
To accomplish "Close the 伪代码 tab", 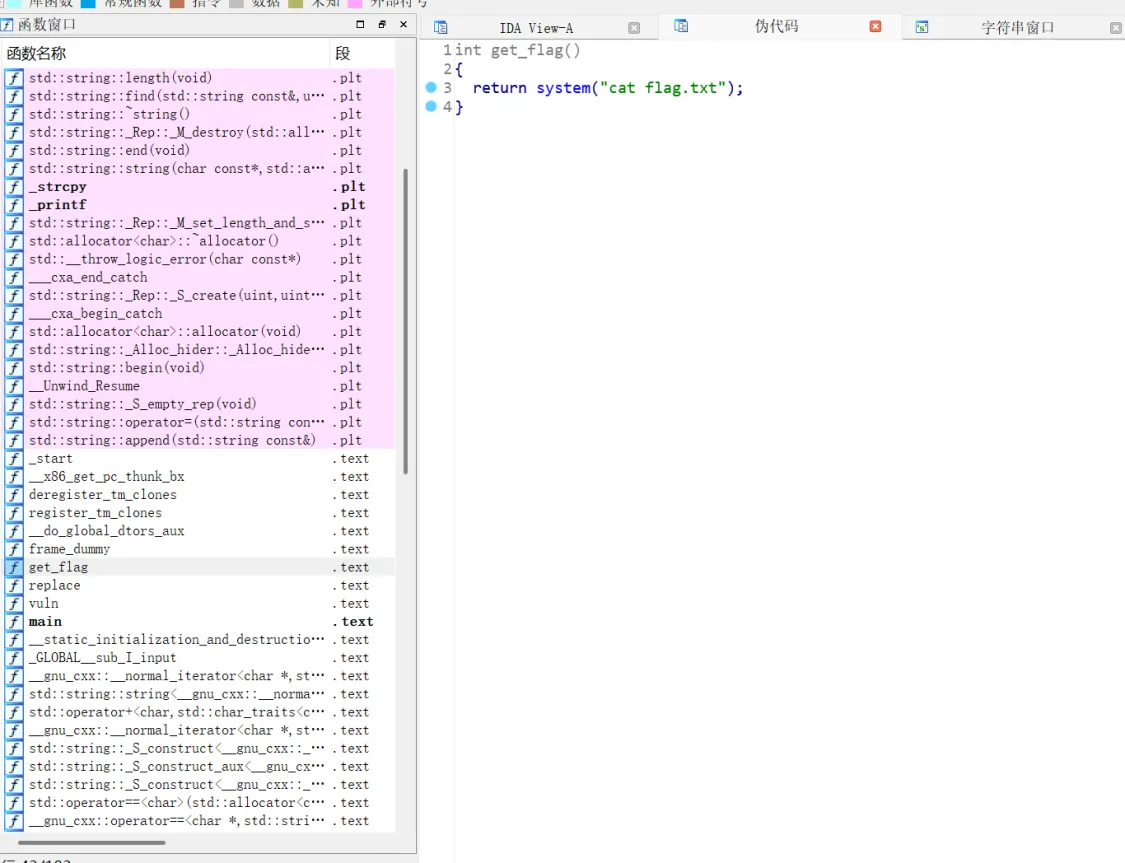I will (x=875, y=27).
